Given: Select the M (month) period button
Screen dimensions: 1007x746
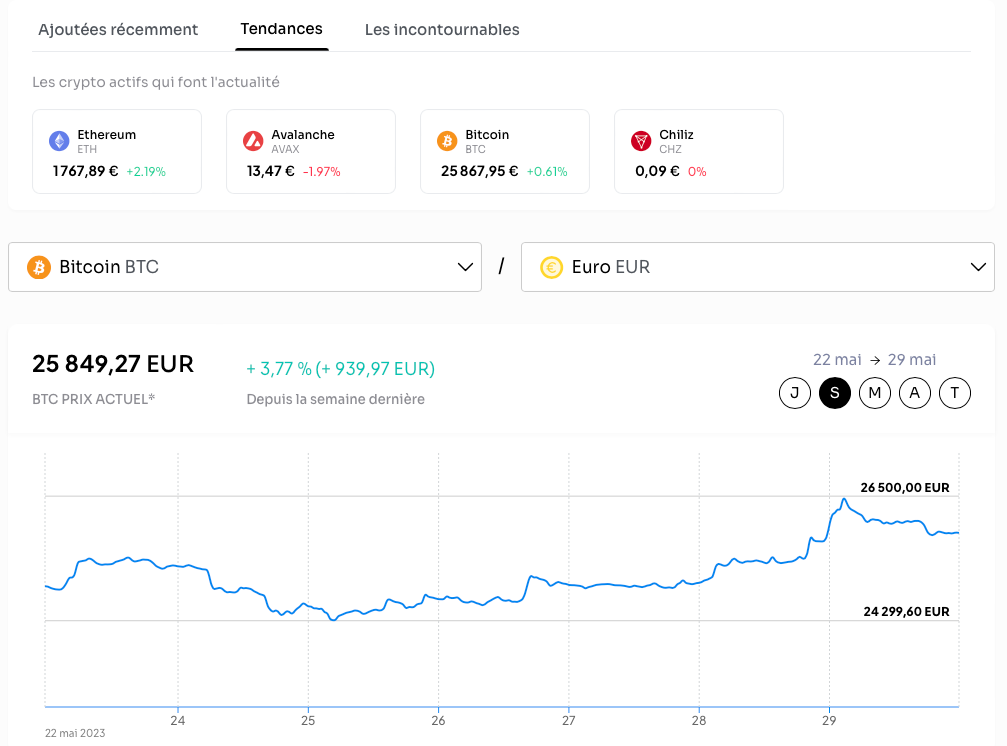Looking at the screenshot, I should (875, 393).
